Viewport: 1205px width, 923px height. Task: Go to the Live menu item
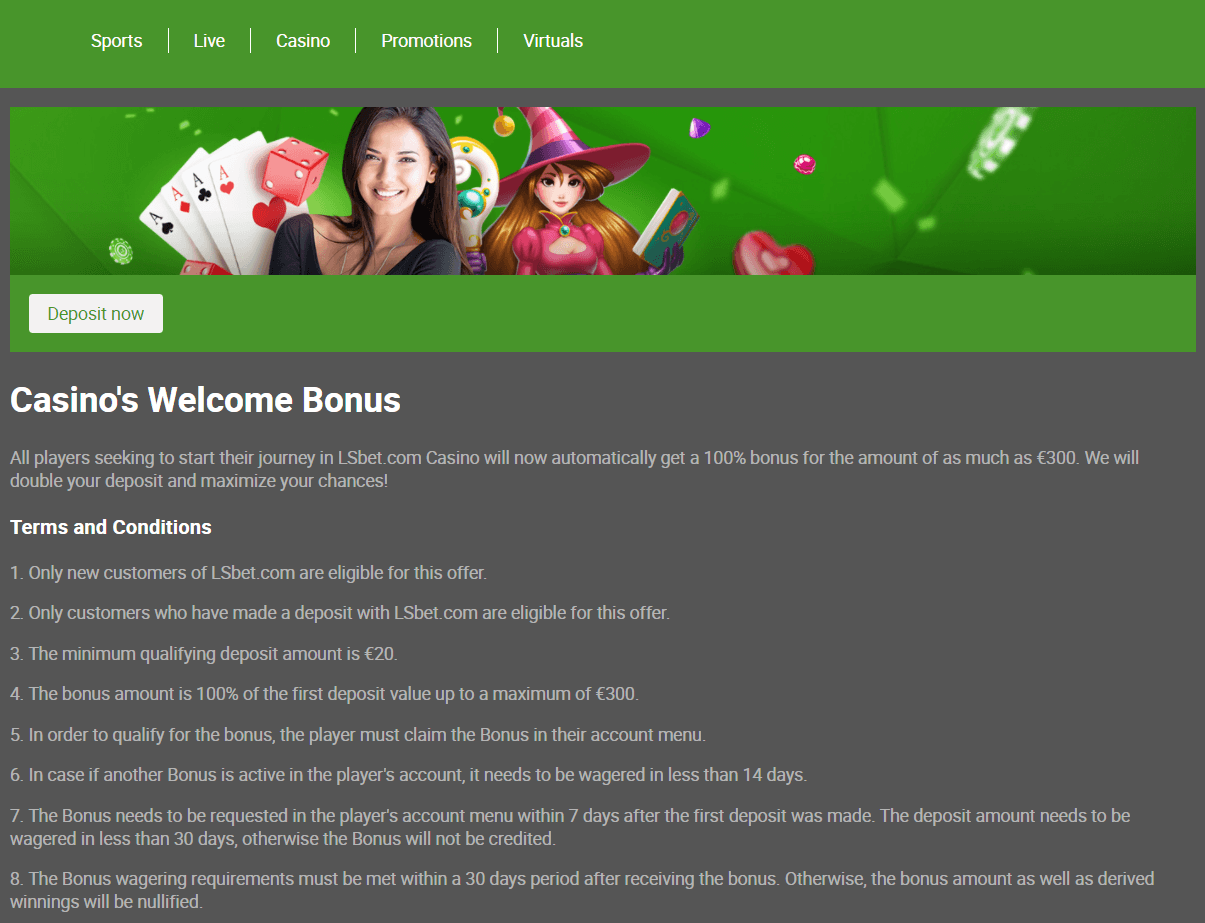(209, 41)
